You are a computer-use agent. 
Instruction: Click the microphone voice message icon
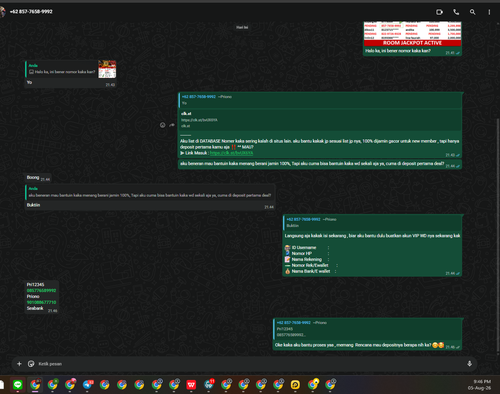[469, 364]
